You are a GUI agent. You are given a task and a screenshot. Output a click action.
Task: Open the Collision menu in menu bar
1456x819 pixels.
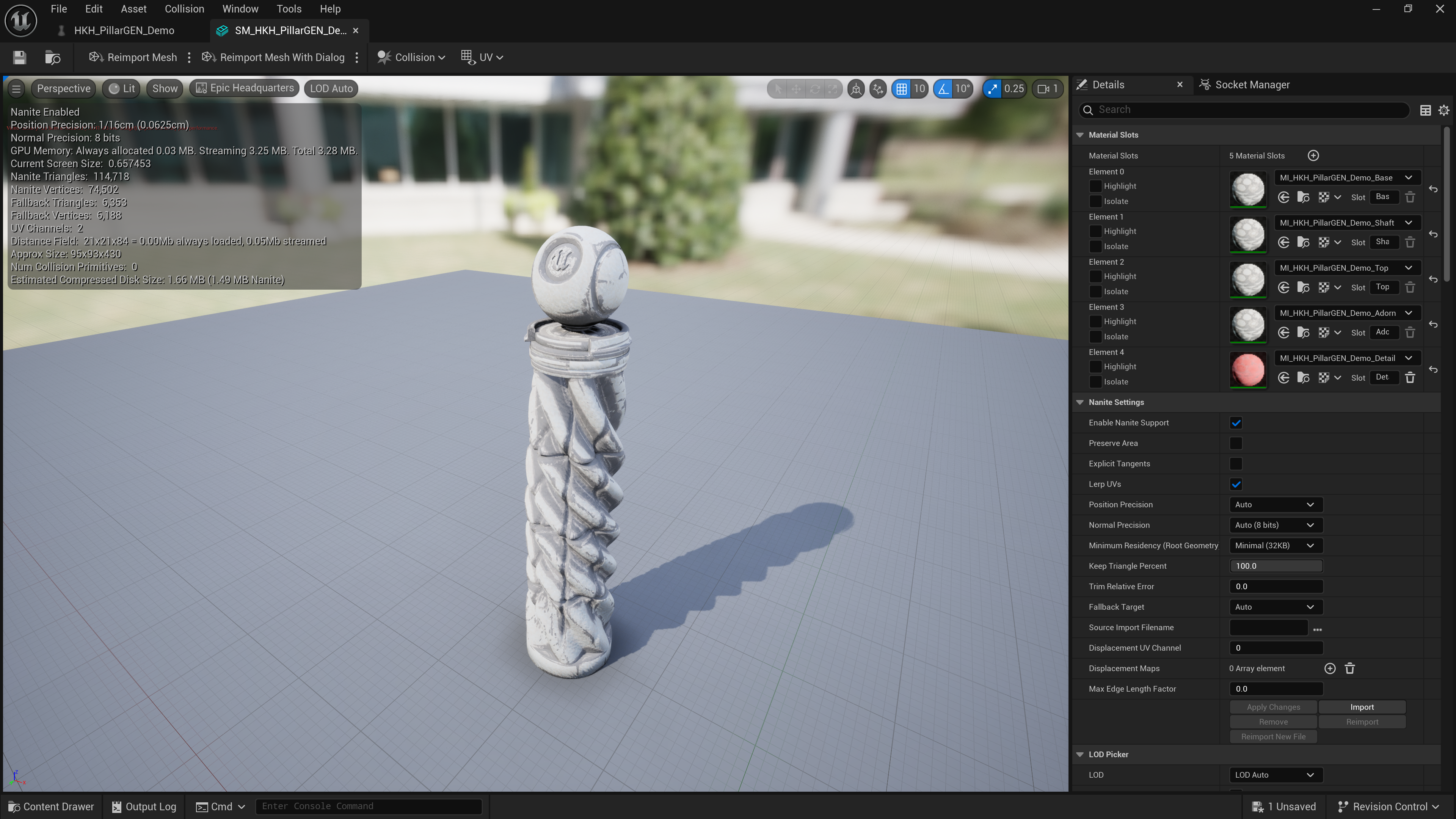pos(184,9)
